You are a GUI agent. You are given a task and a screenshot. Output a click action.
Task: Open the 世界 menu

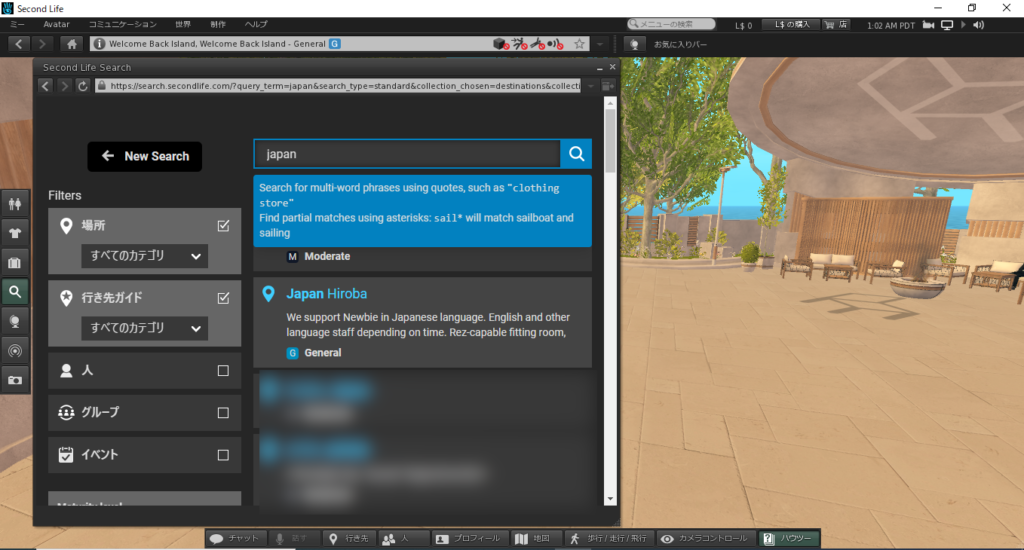(x=183, y=24)
